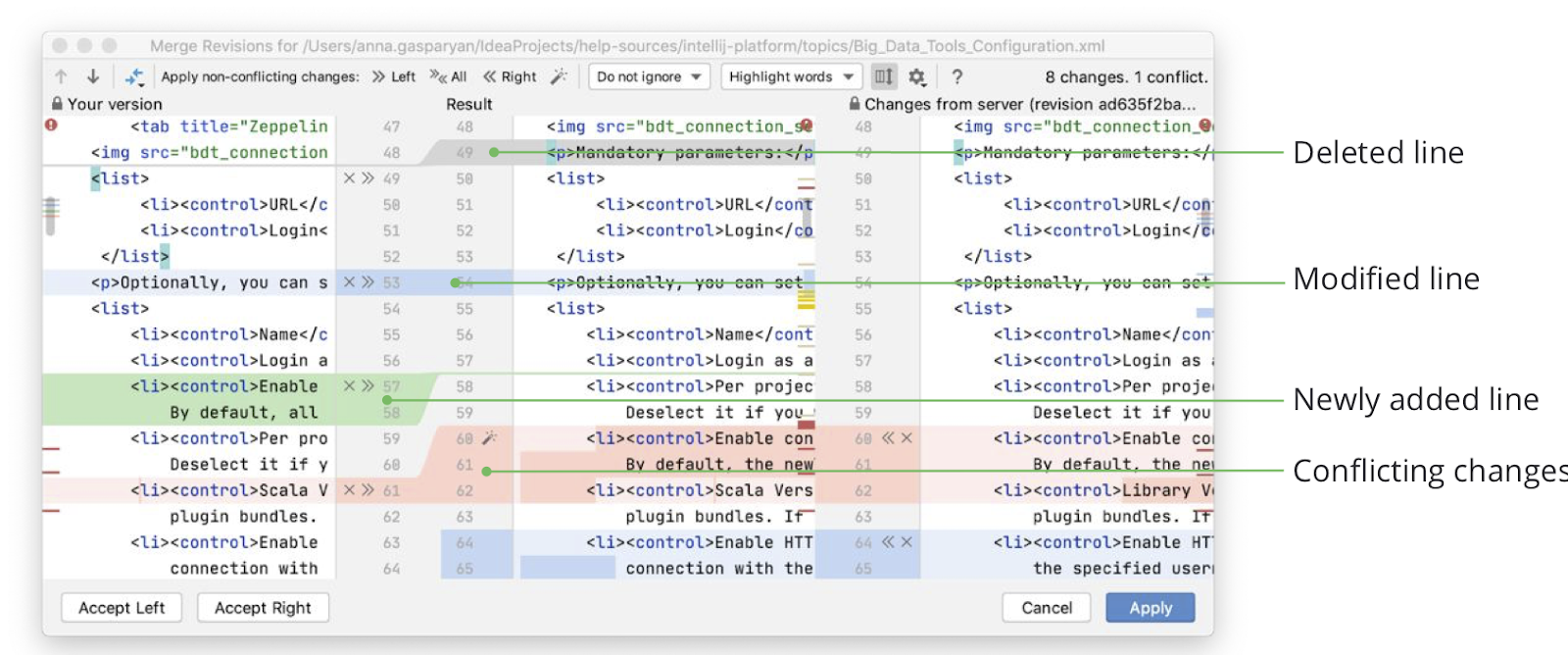Accept left change at line 49
Viewport: 1568px width, 655px height.
coord(367,178)
